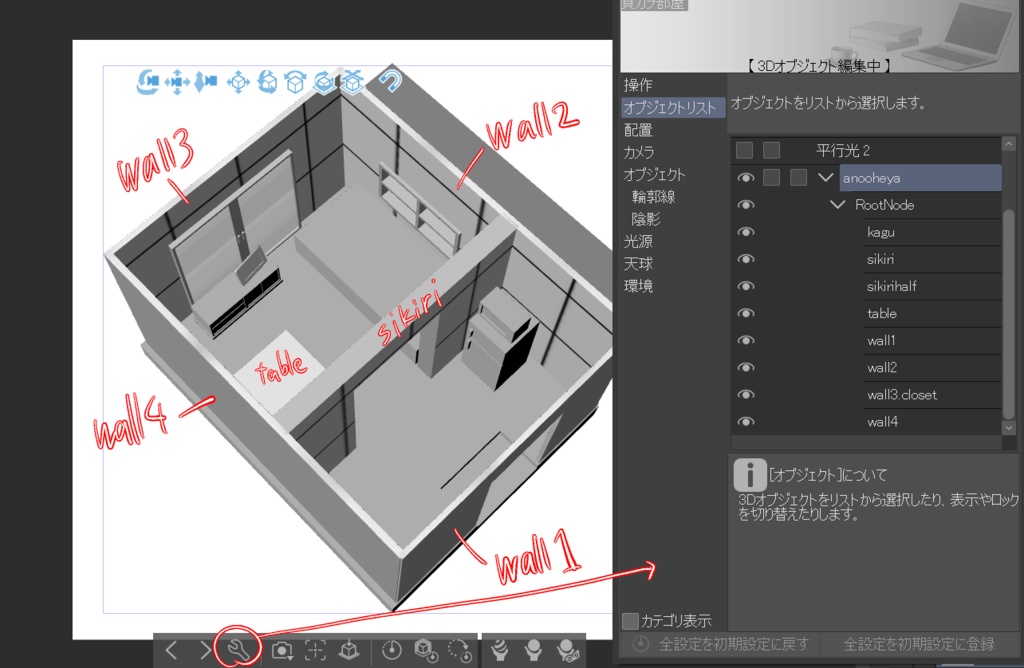
Task: Click the laptop and books preview thumbnail
Action: [x=822, y=36]
